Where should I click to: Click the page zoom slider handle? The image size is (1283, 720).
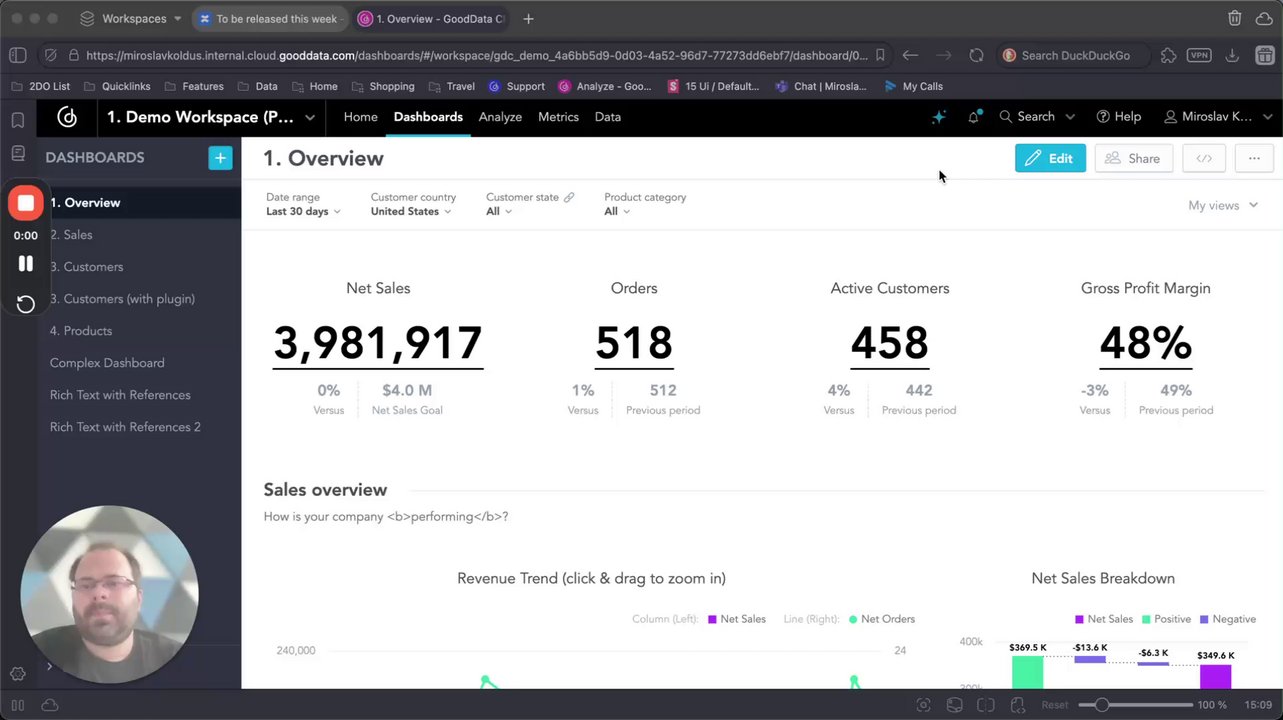[x=1101, y=705]
